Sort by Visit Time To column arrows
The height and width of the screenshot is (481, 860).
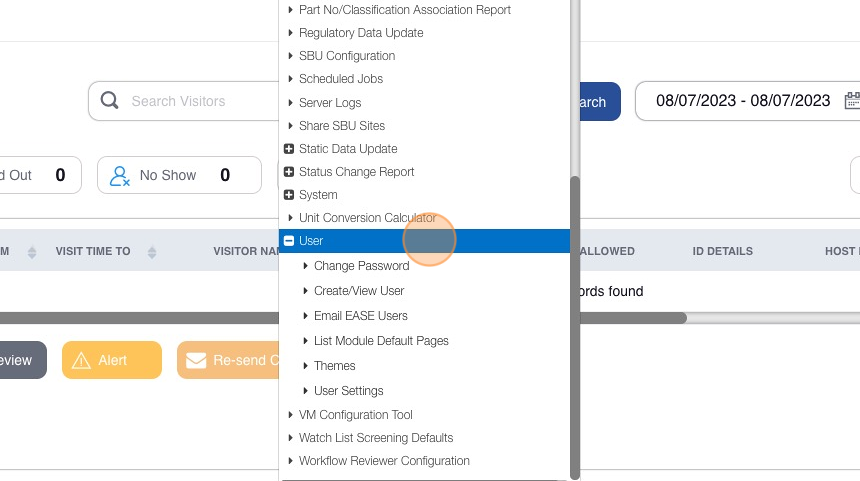pyautogui.click(x=152, y=252)
